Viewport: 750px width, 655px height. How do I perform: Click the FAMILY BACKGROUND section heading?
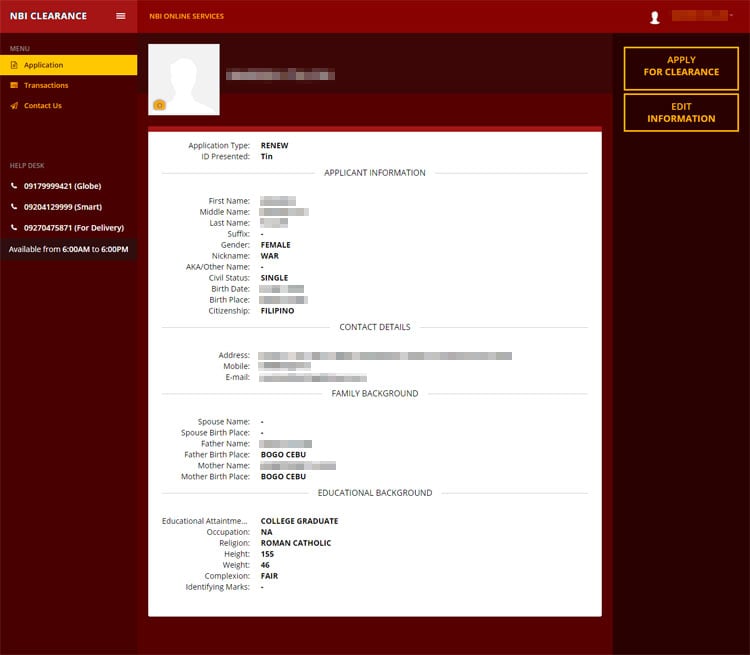click(375, 394)
